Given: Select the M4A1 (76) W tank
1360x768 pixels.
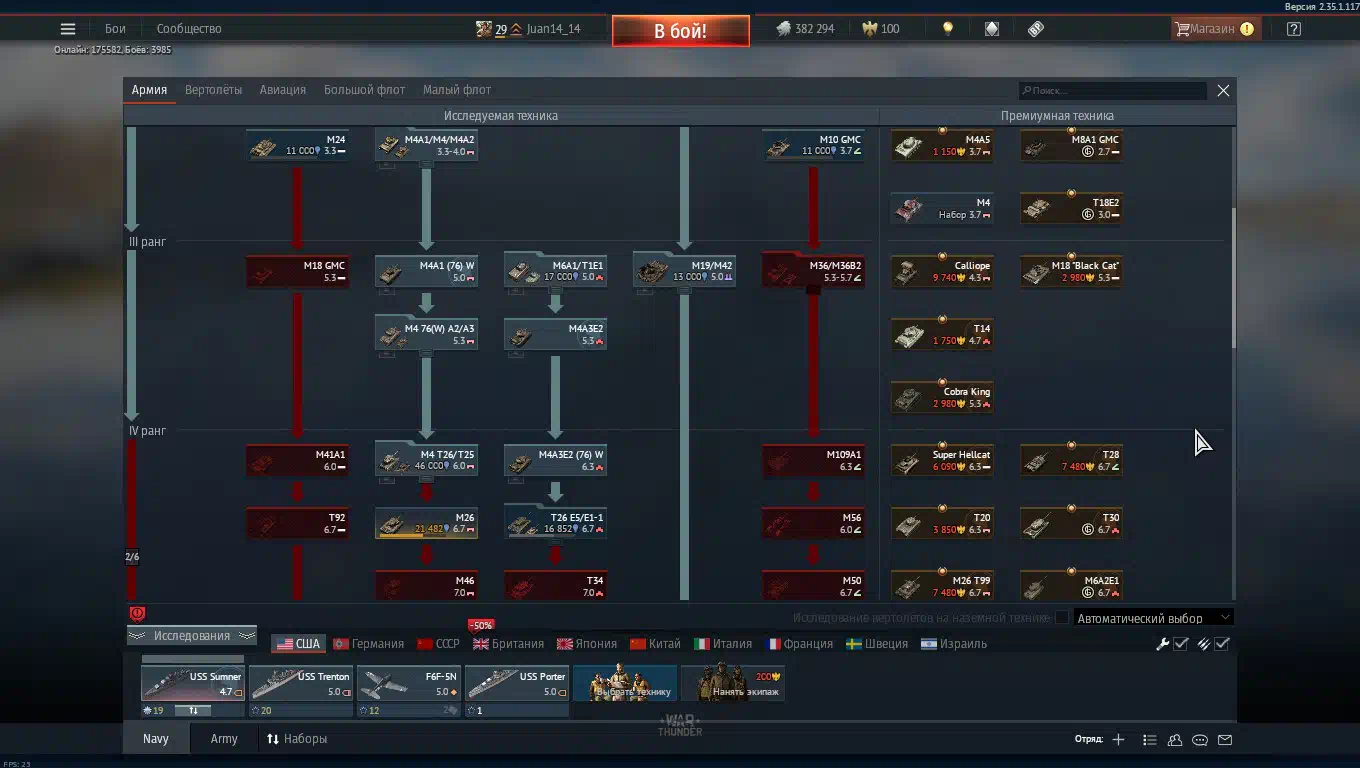Looking at the screenshot, I should [426, 271].
